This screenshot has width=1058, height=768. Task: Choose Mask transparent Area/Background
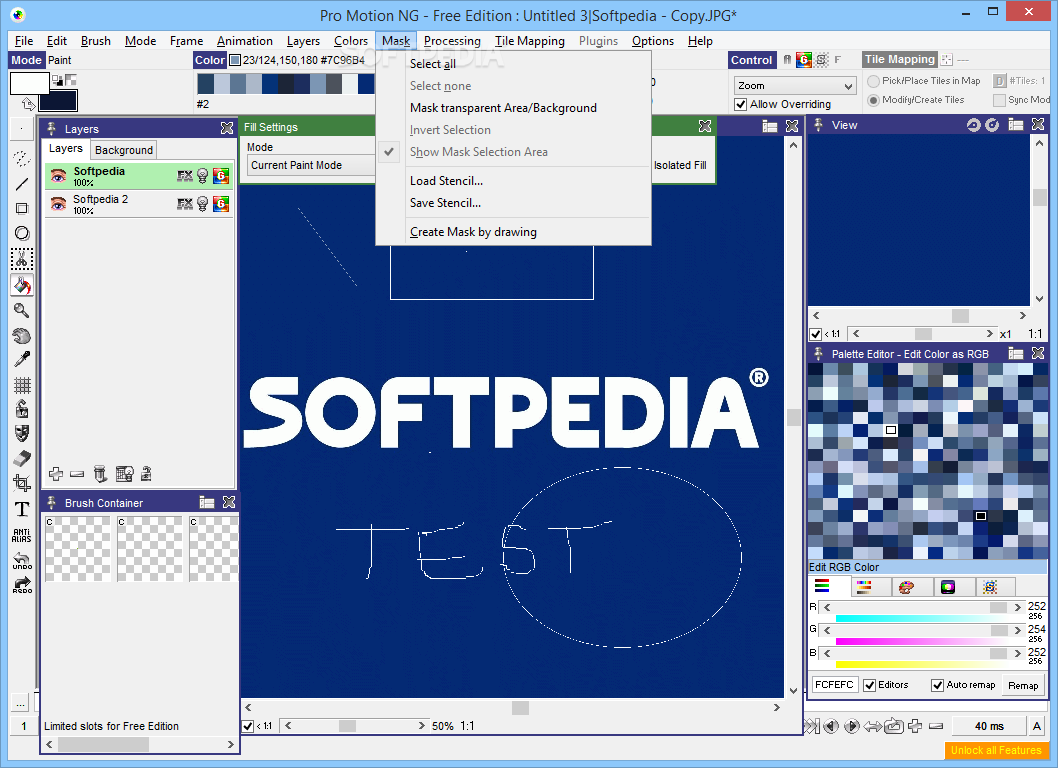[x=503, y=108]
